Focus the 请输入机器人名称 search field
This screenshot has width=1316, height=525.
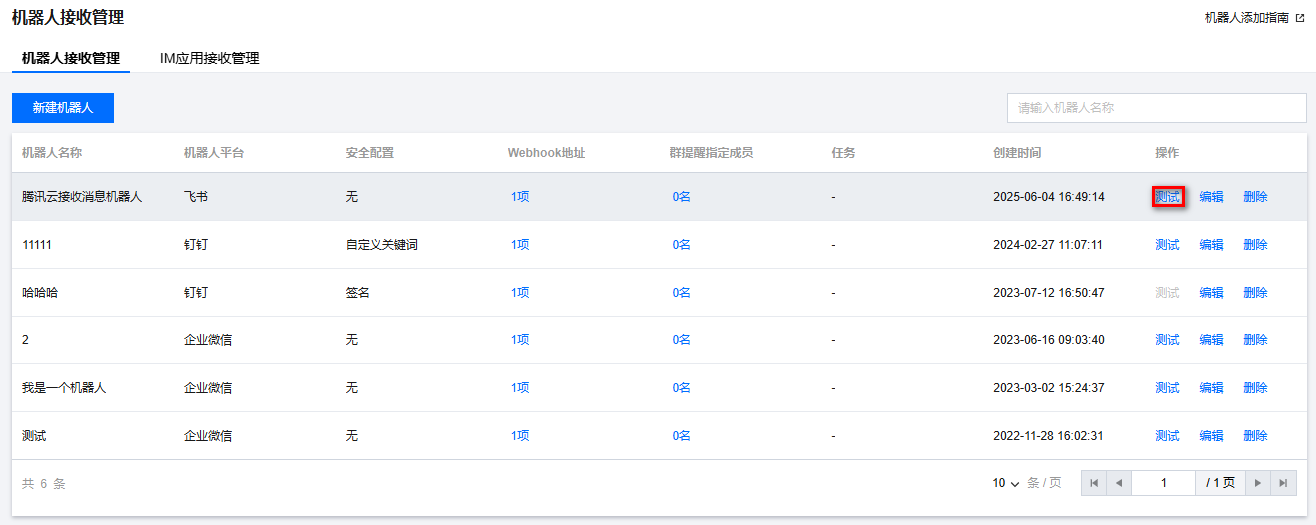click(x=1156, y=108)
